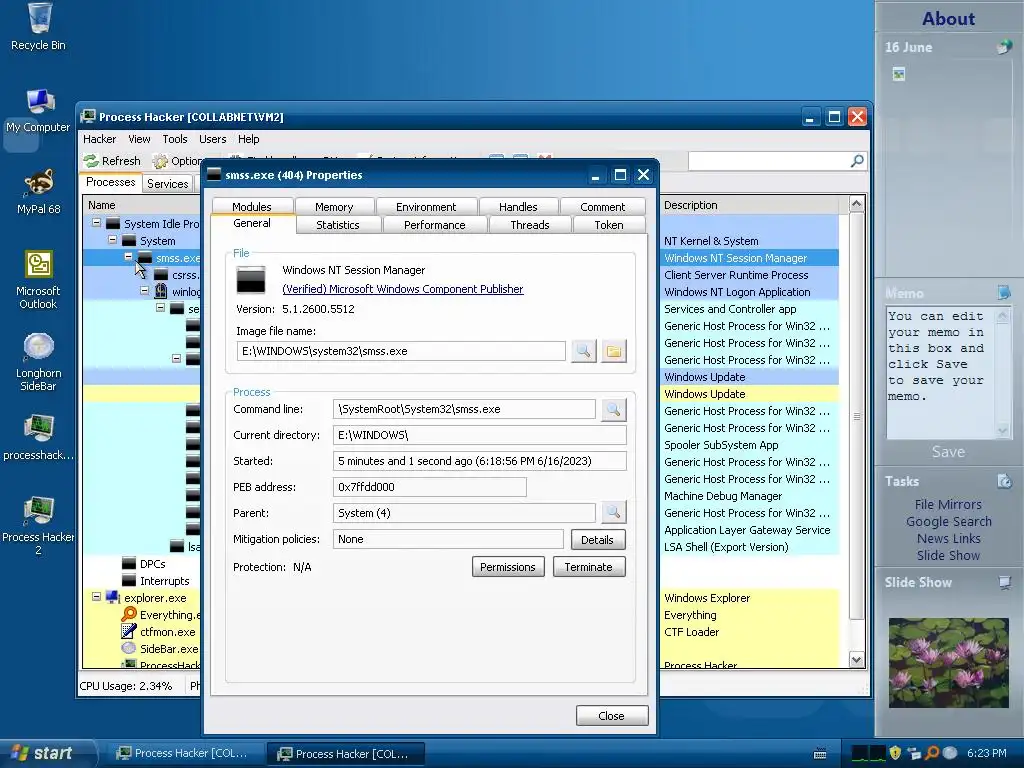The width and height of the screenshot is (1024, 768).
Task: Click small picture icon under 16 June
Action: tap(899, 74)
